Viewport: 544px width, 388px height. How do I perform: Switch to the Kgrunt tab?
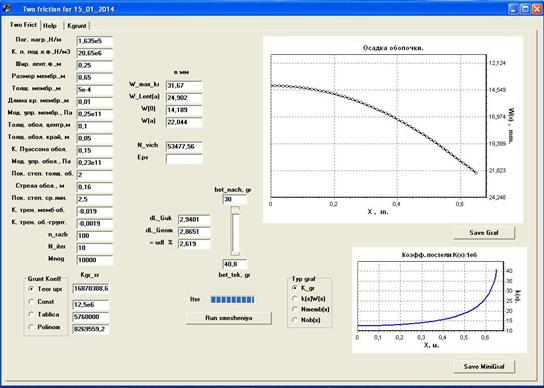[77, 26]
